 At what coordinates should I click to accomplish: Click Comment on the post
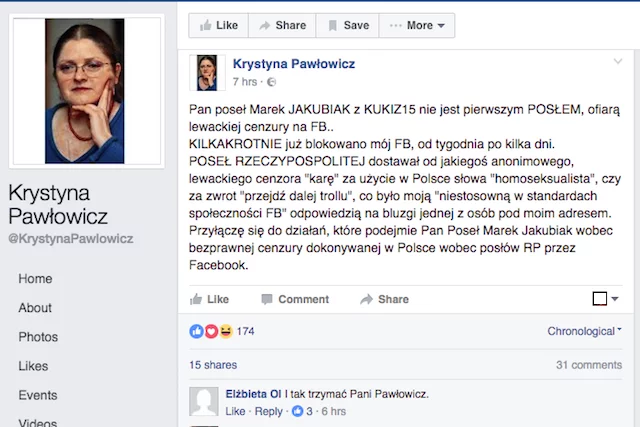[295, 299]
